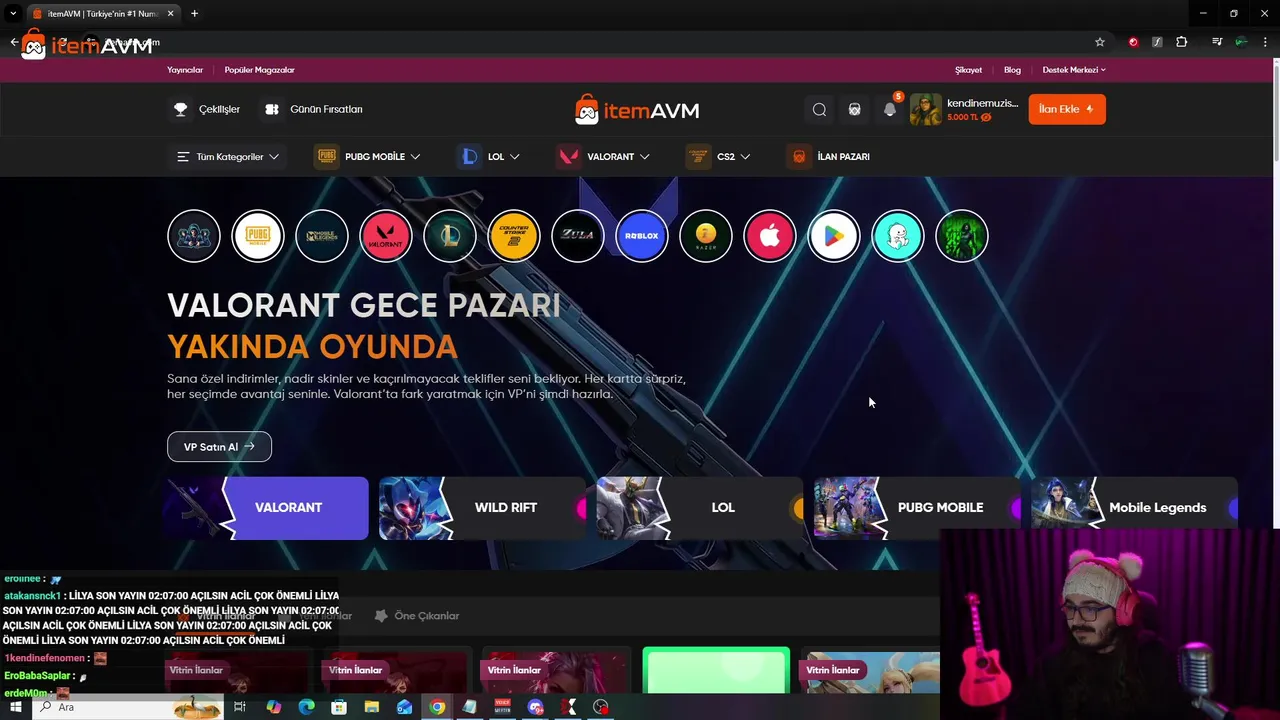Image resolution: width=1280 pixels, height=720 pixels.
Task: Open the Chrome extensions puzzle icon
Action: [x=1182, y=42]
